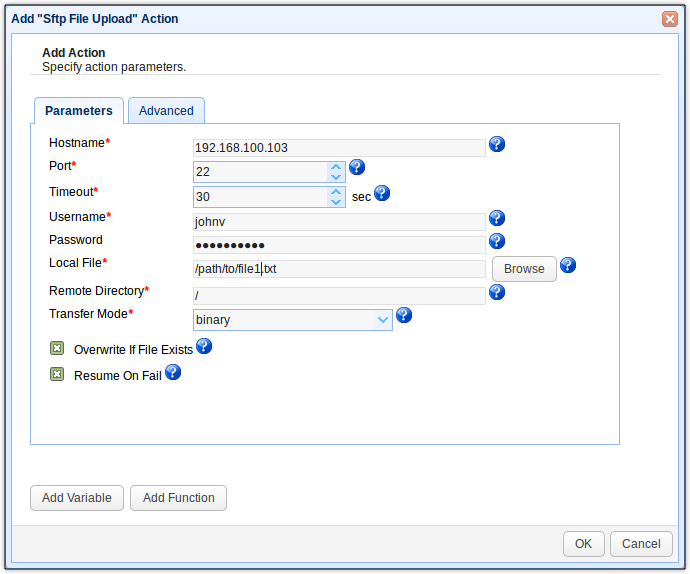
Task: Click help icon next to Transfer Mode
Action: [404, 315]
